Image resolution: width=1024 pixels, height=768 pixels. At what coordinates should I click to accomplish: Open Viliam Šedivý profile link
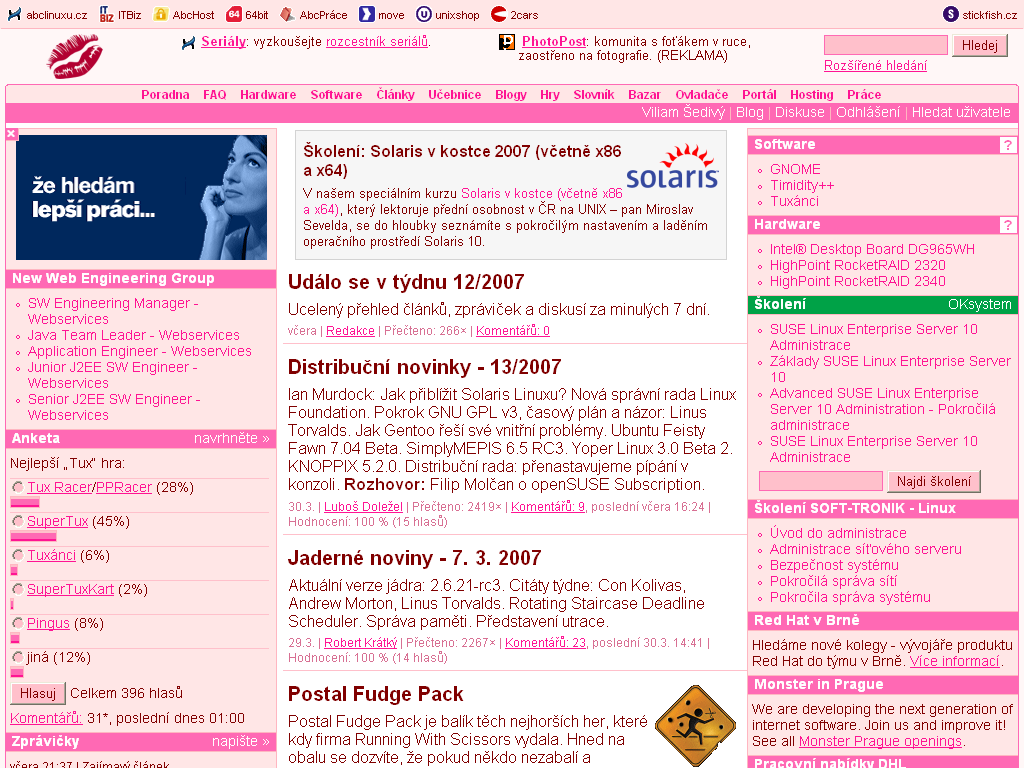tap(683, 112)
